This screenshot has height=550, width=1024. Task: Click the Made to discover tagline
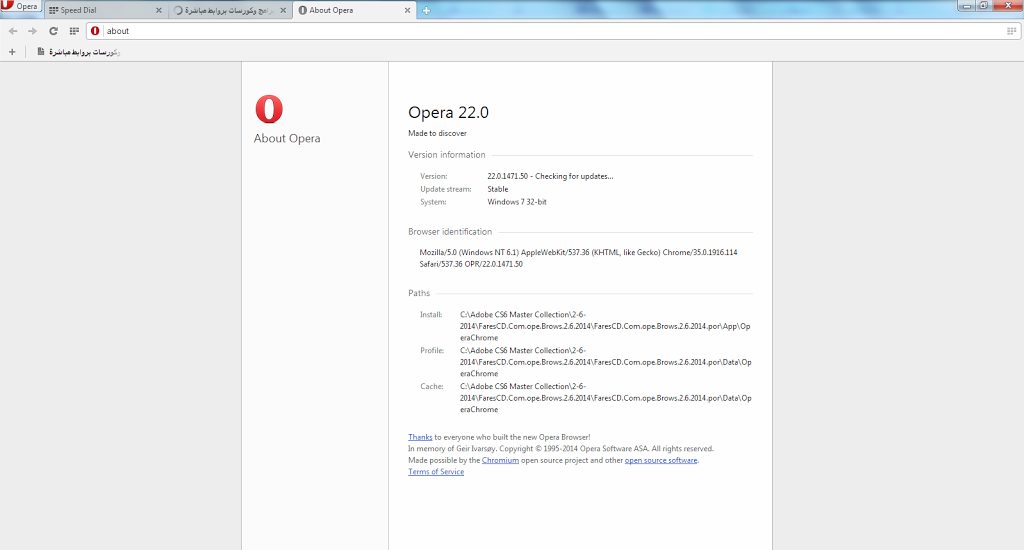coord(438,133)
